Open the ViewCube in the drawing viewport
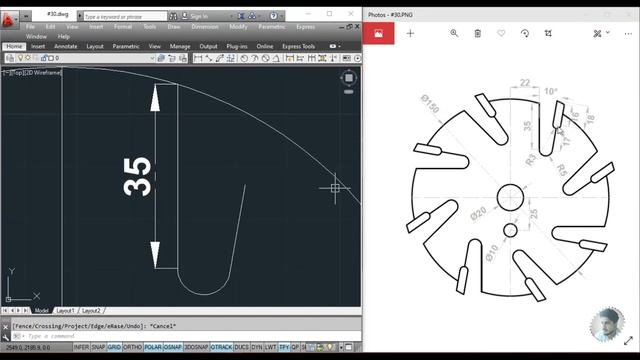Screen dimensions: 640x360 coord(349,78)
